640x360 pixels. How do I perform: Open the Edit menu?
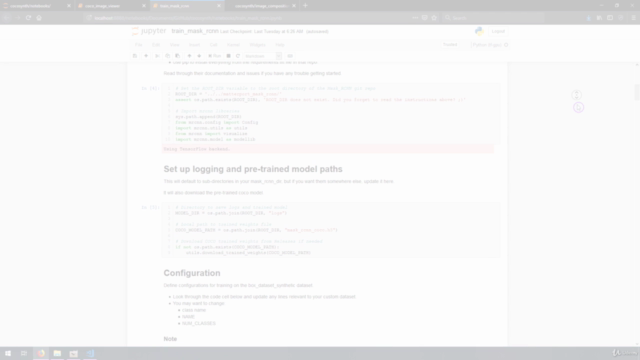pyautogui.click(x=156, y=45)
